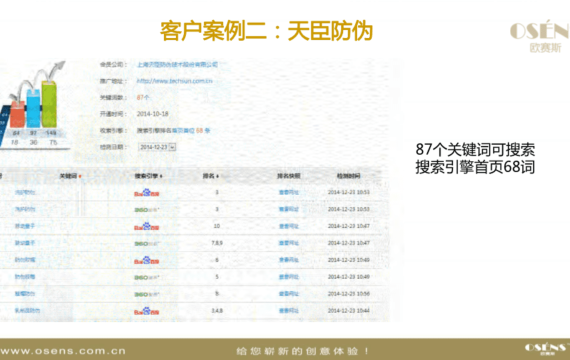Open the snapshot link in the rank 10 row
The width and height of the screenshot is (570, 360).
289,226
